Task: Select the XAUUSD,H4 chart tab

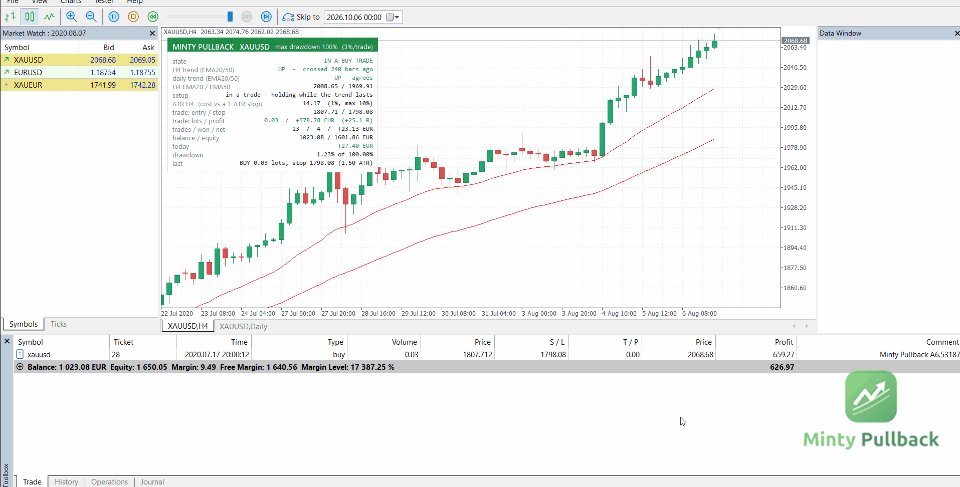Action: 187,327
